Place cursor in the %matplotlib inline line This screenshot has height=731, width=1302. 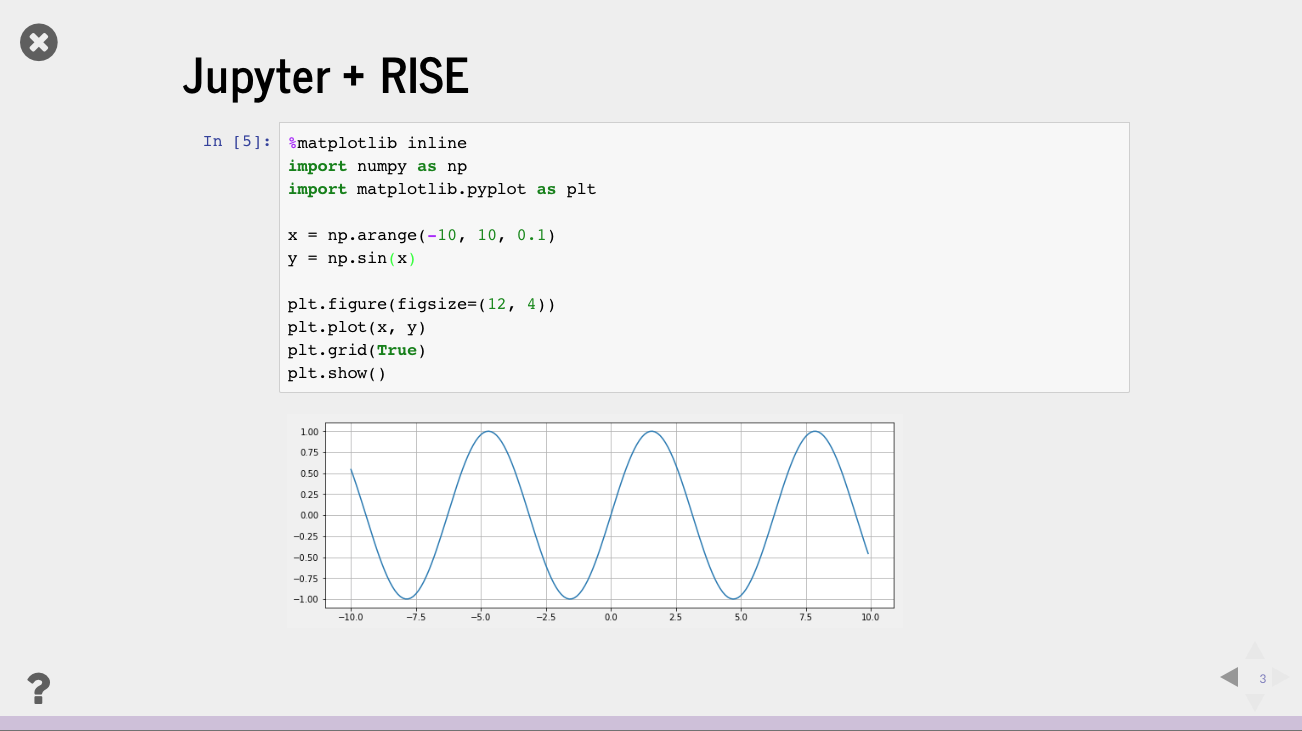point(377,143)
